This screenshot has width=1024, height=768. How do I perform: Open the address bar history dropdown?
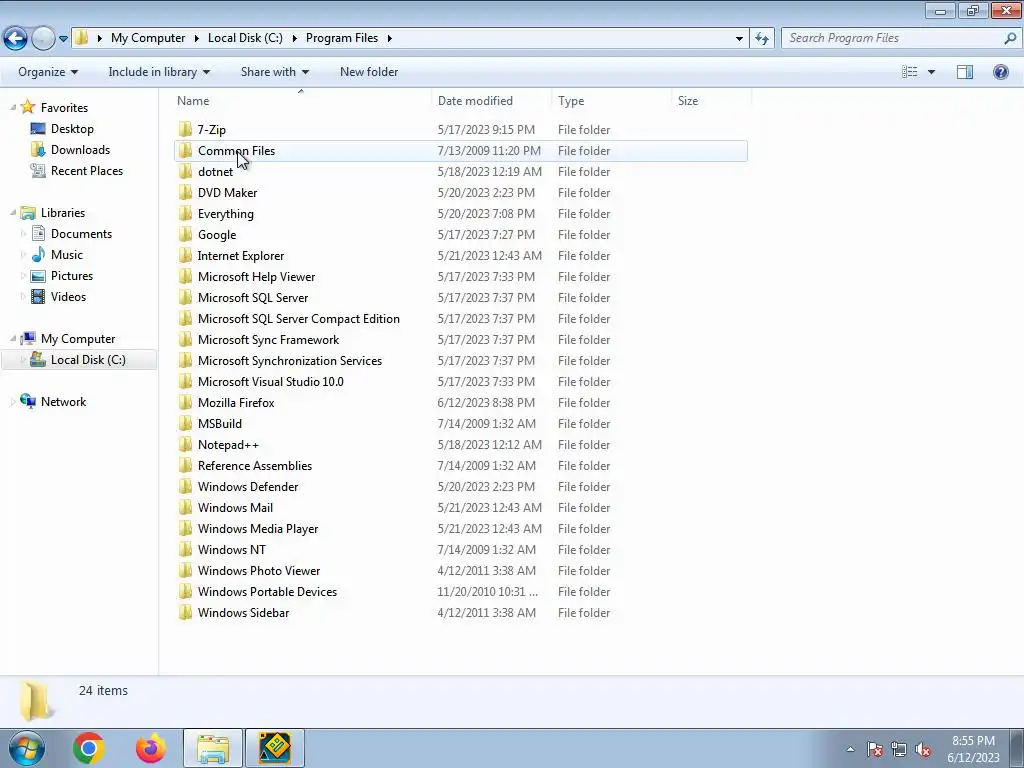739,39
